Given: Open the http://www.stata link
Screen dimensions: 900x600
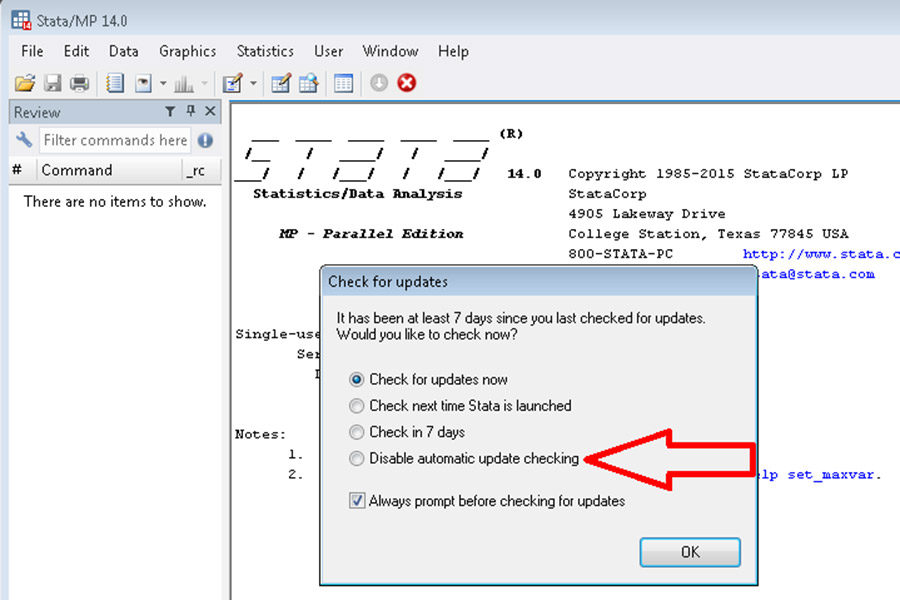Looking at the screenshot, I should coord(821,254).
